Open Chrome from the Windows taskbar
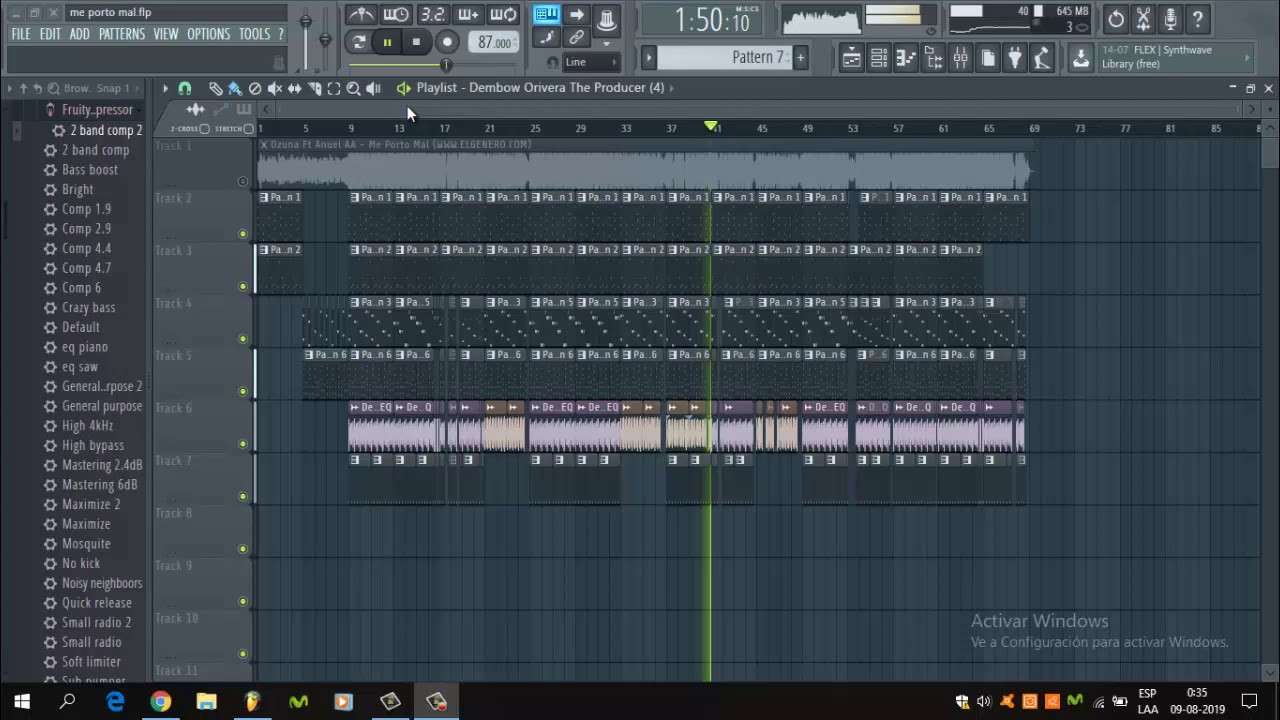Screen dimensions: 1280x720 (161, 702)
